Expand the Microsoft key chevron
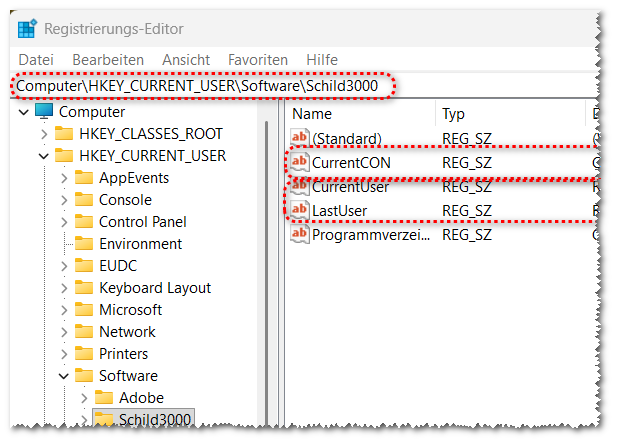 coord(64,310)
